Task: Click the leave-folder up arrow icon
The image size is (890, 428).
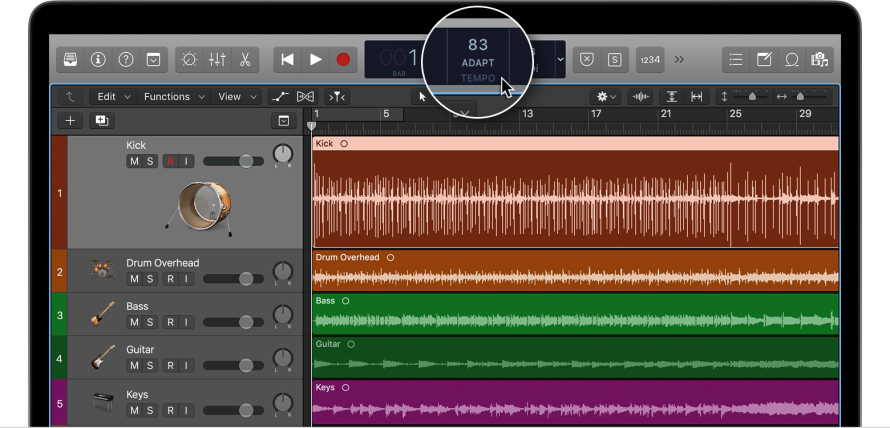Action: click(x=70, y=97)
